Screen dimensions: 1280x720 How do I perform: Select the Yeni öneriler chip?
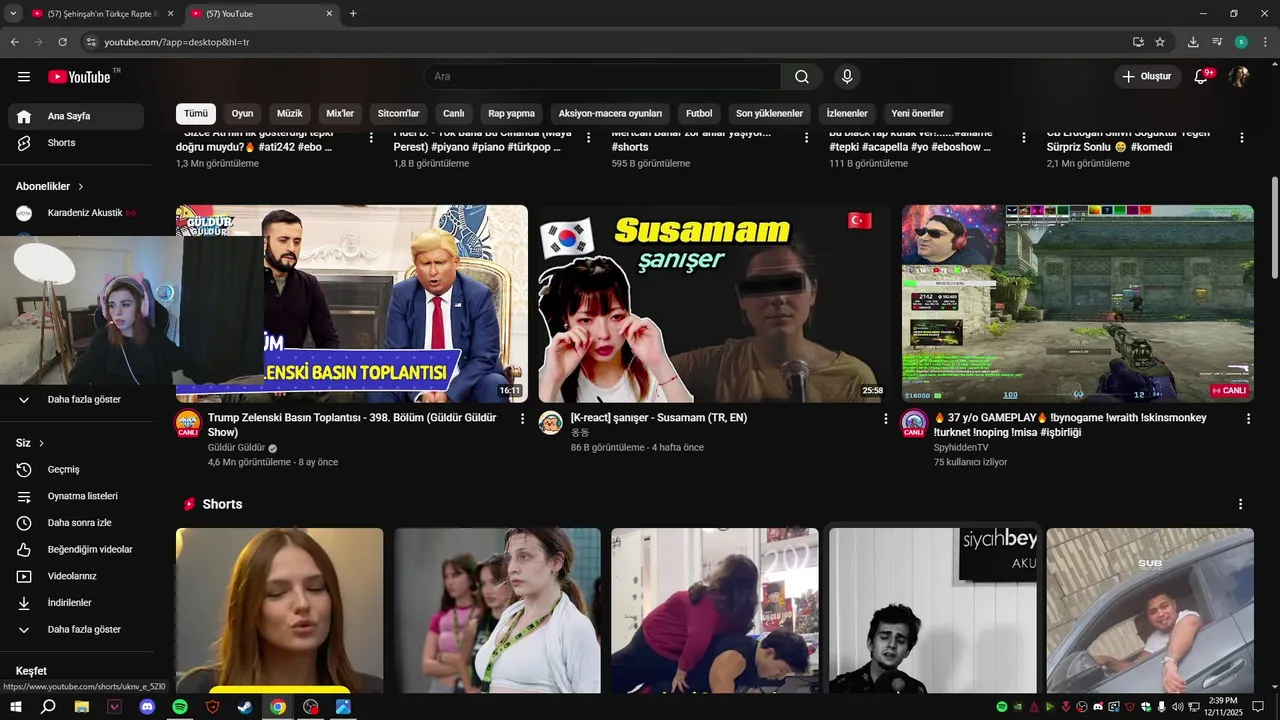(918, 114)
